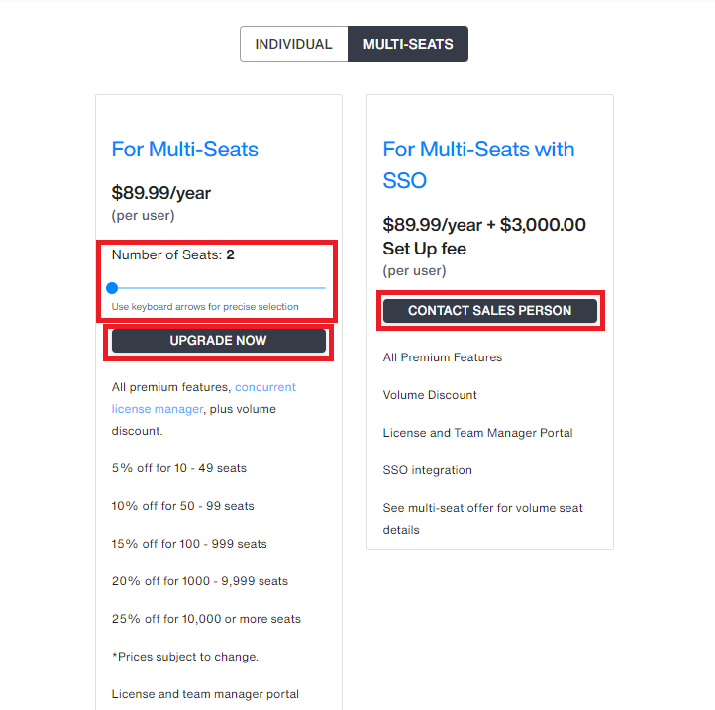Click the SSO integration feature text
Viewport: 715px width, 710px height.
click(427, 470)
